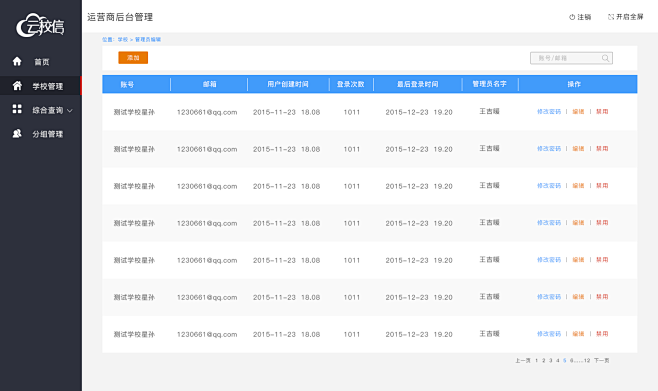Select page 12 in pagination
658x391 pixels.
[x=587, y=360]
